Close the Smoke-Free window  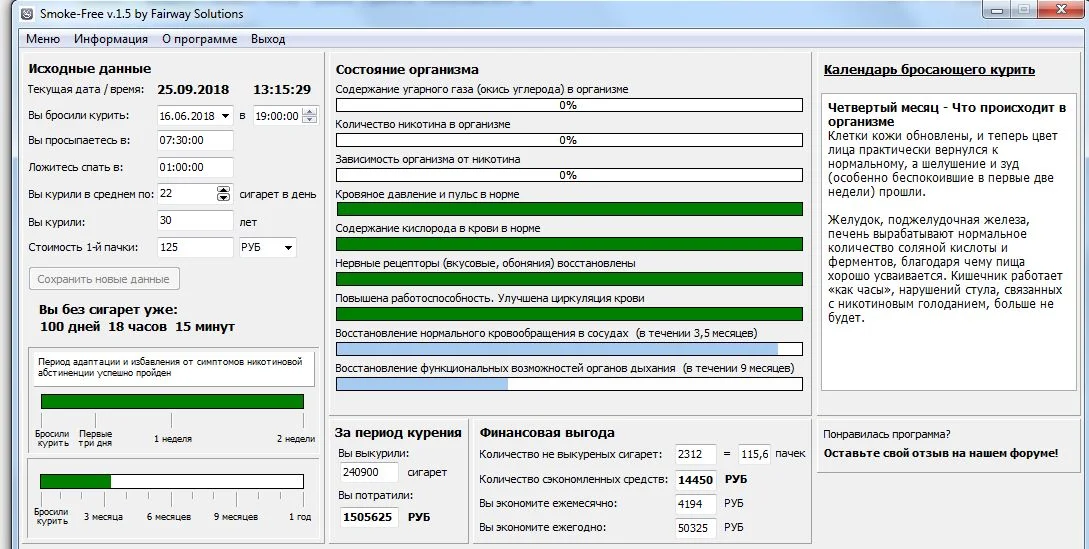click(1063, 8)
